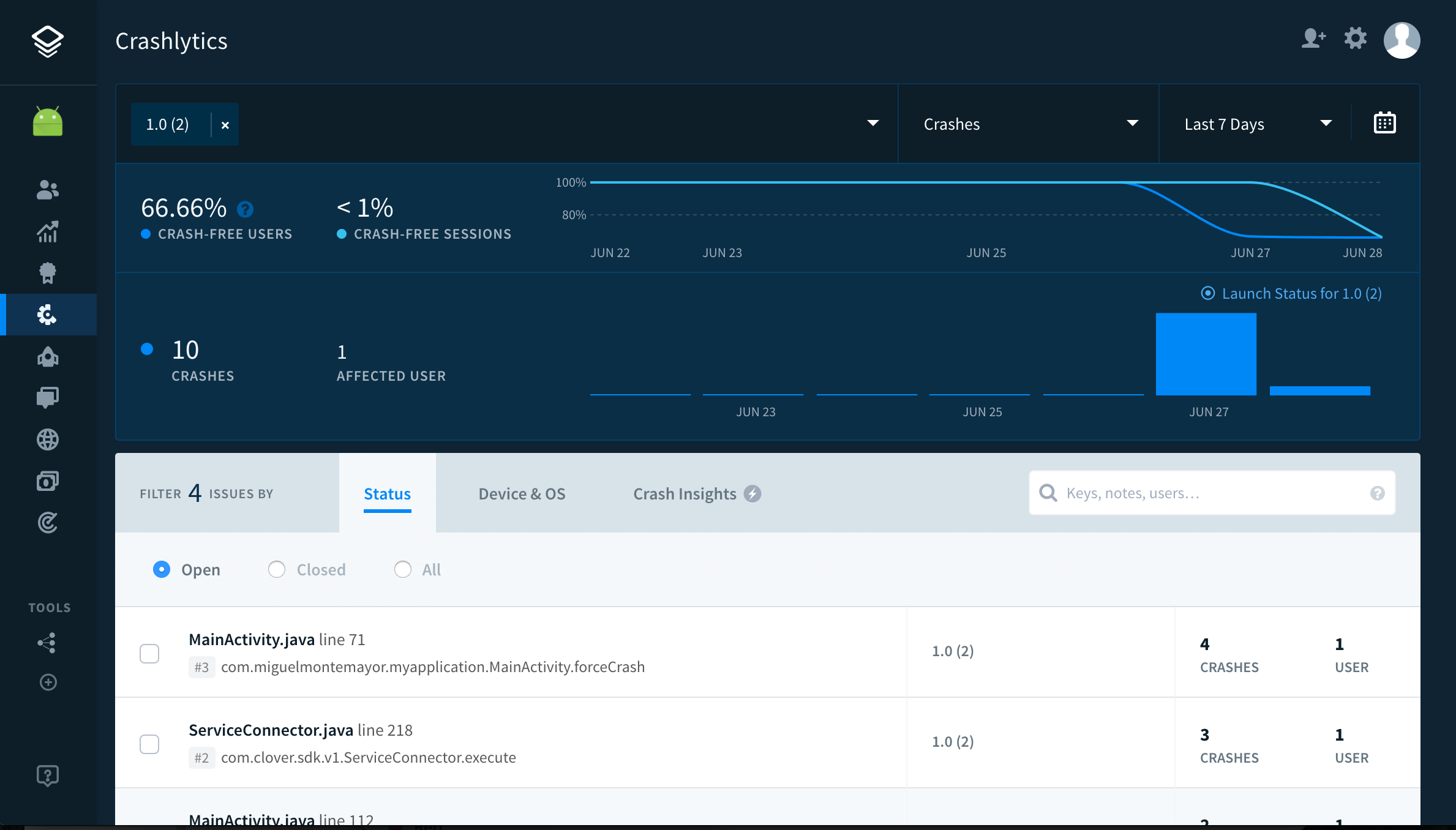Open the help question bubble icon
Viewport: 1456px width, 830px height.
point(48,776)
